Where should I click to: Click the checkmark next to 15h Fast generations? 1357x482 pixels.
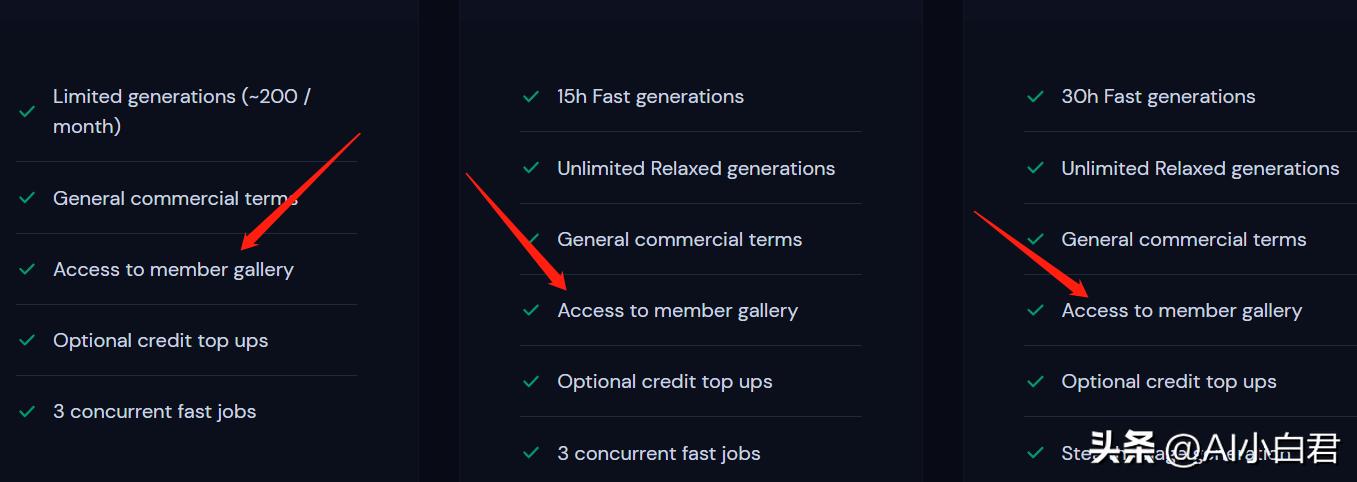pyautogui.click(x=532, y=97)
